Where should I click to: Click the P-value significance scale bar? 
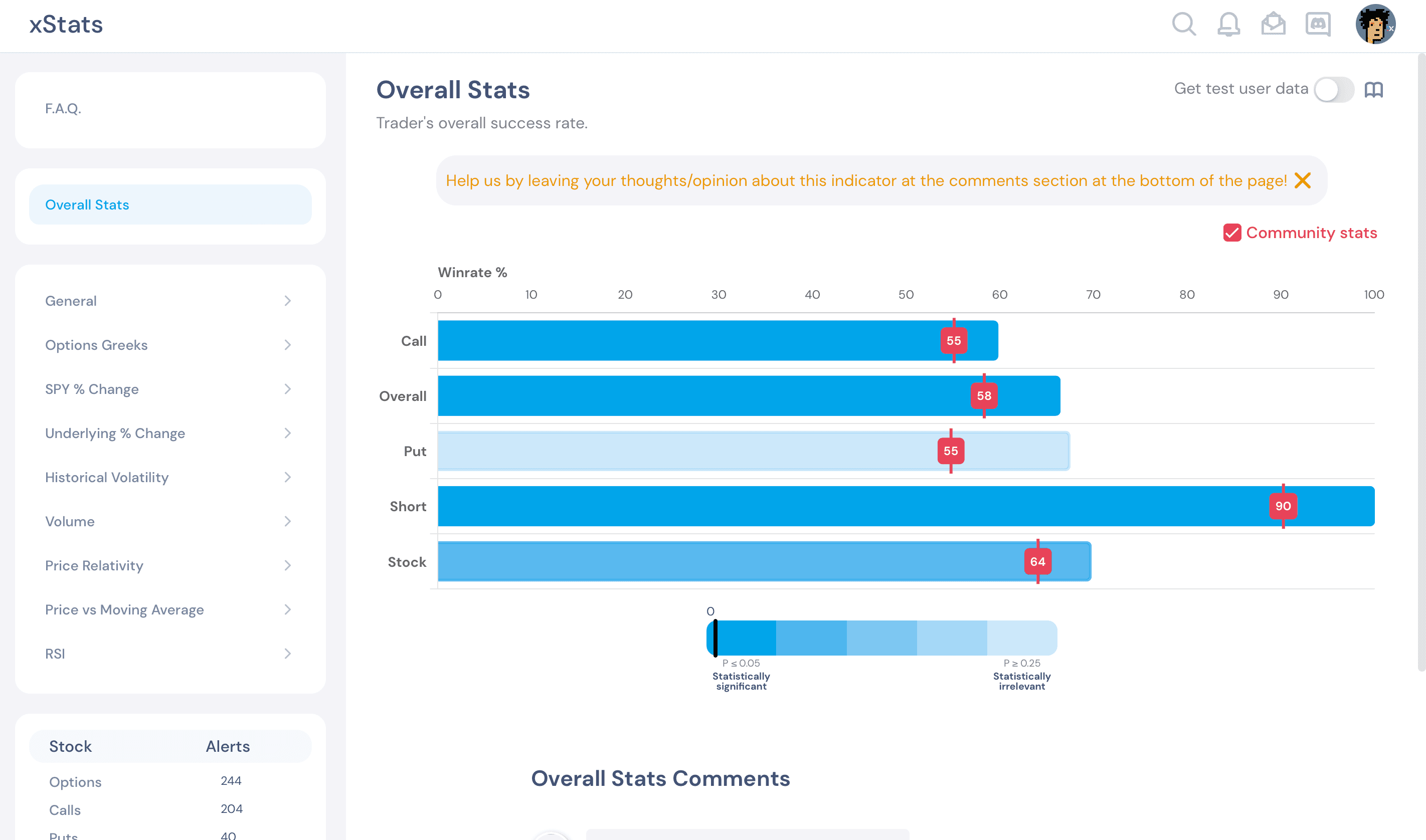pos(881,638)
